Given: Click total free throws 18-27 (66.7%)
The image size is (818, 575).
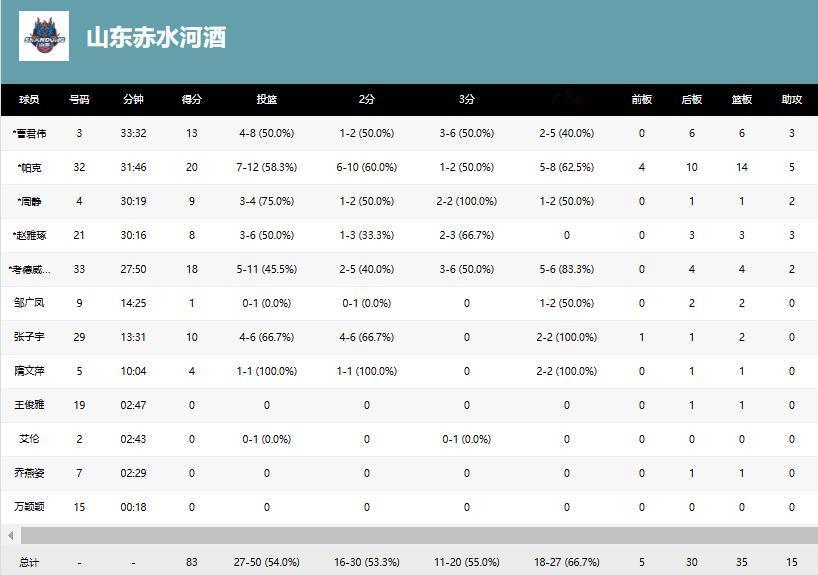Looking at the screenshot, I should [x=567, y=562].
